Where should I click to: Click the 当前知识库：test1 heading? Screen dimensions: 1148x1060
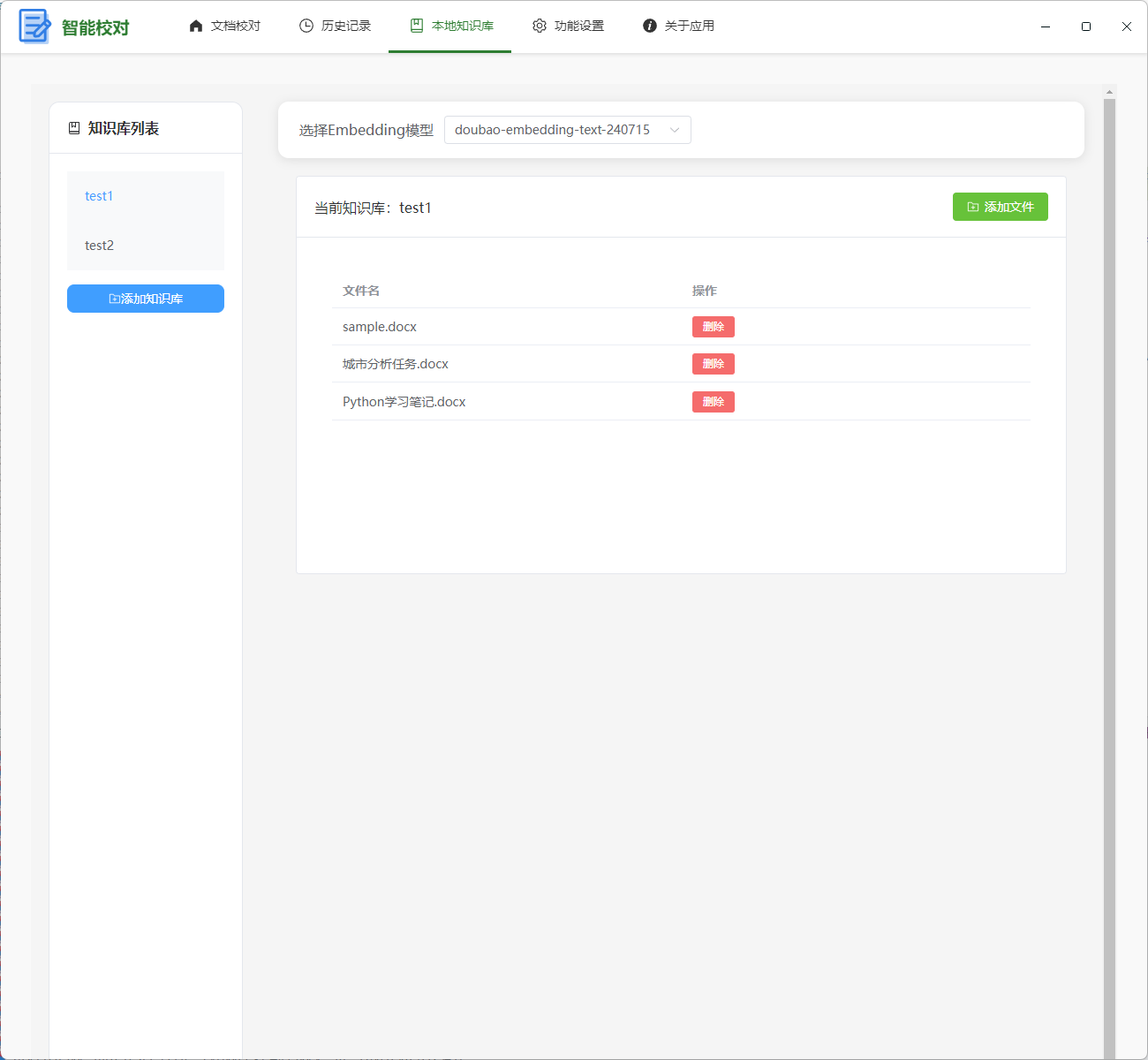click(x=373, y=208)
